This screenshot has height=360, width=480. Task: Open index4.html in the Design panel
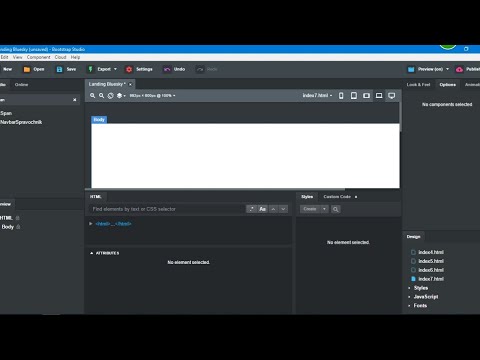pos(431,252)
